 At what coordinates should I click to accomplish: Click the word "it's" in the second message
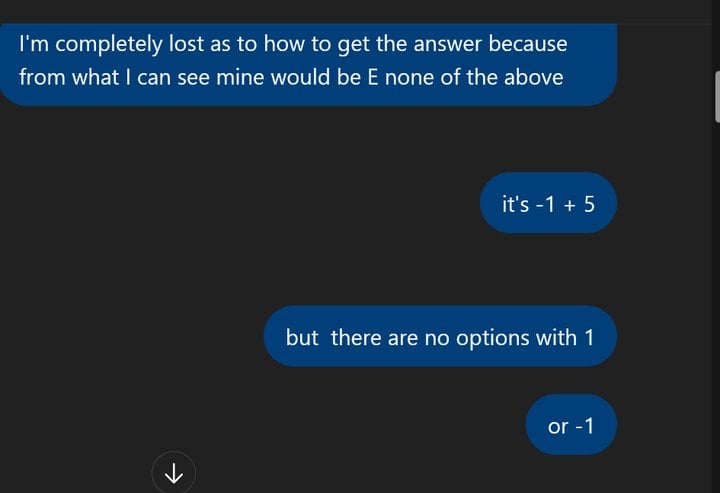click(519, 204)
